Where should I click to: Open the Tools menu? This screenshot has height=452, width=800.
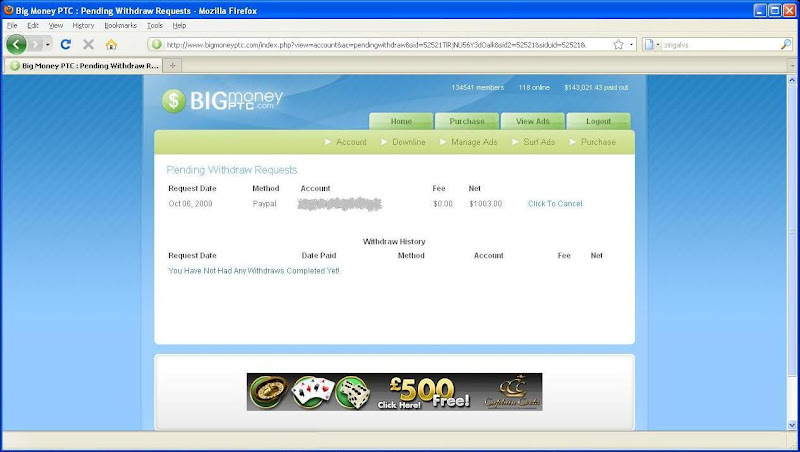tap(155, 25)
